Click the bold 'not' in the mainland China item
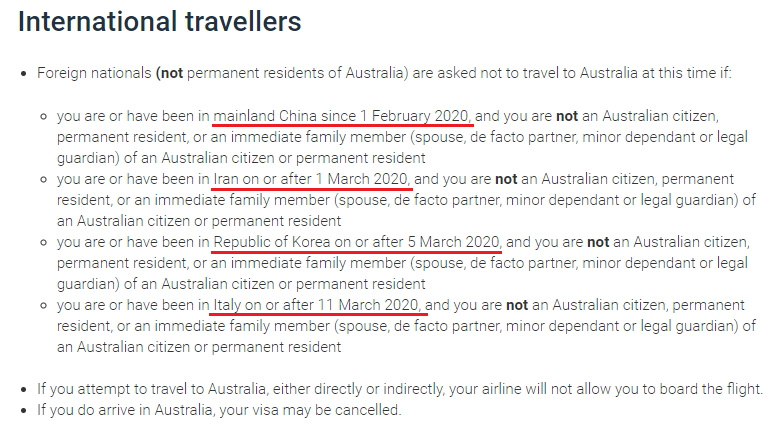 (x=567, y=116)
